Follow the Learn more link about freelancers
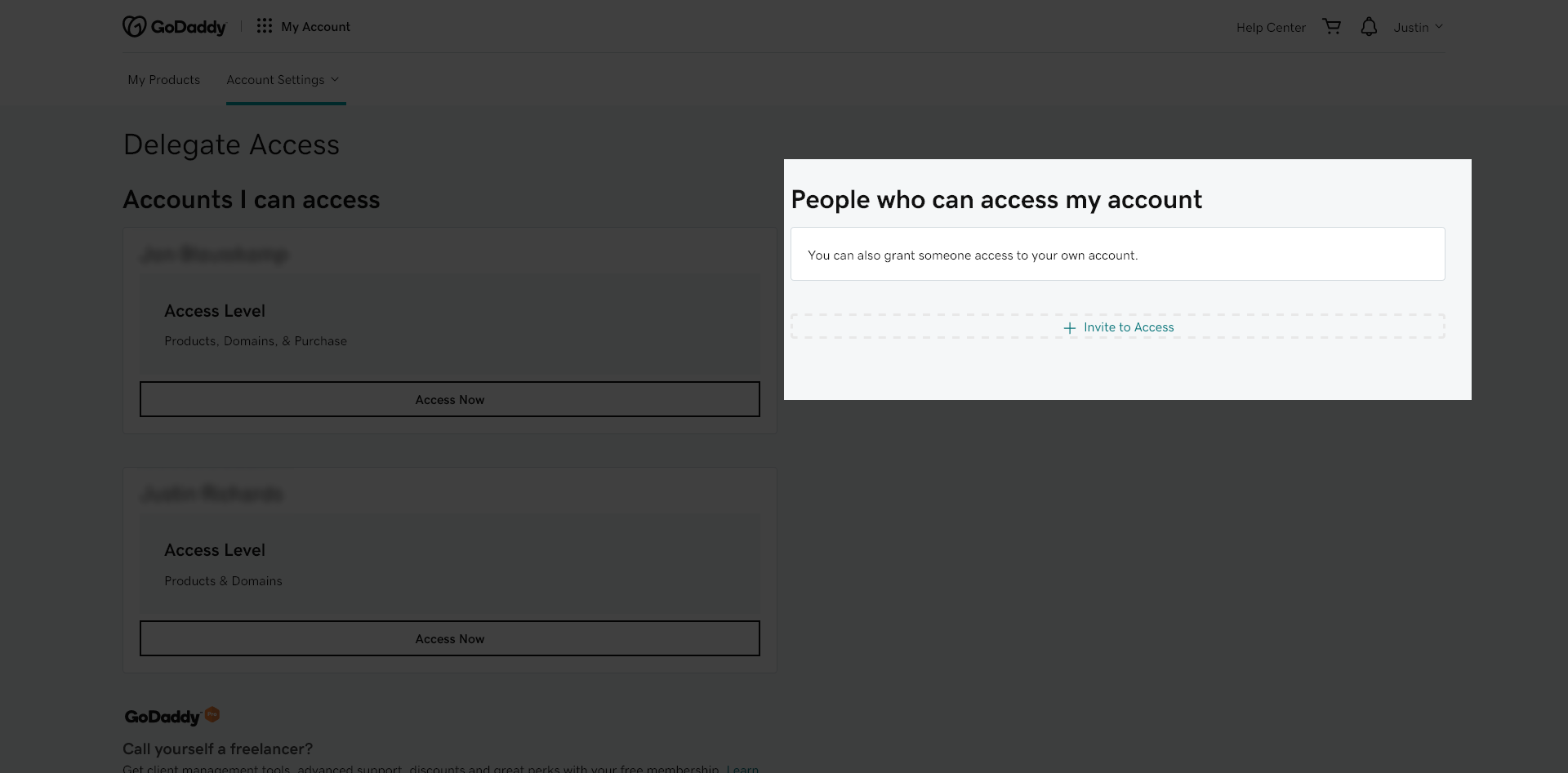This screenshot has height=773, width=1568. pos(742,768)
